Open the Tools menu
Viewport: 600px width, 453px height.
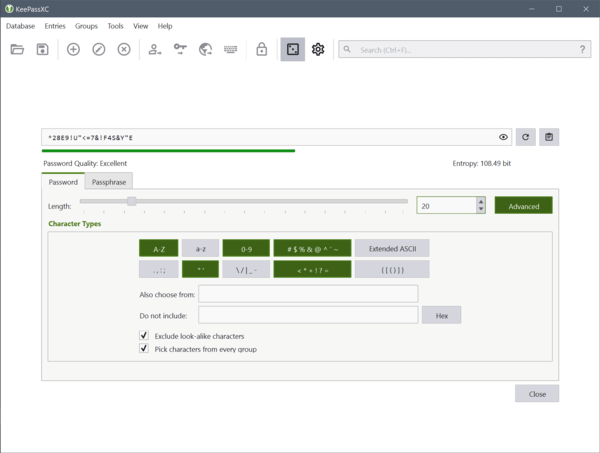click(x=115, y=26)
